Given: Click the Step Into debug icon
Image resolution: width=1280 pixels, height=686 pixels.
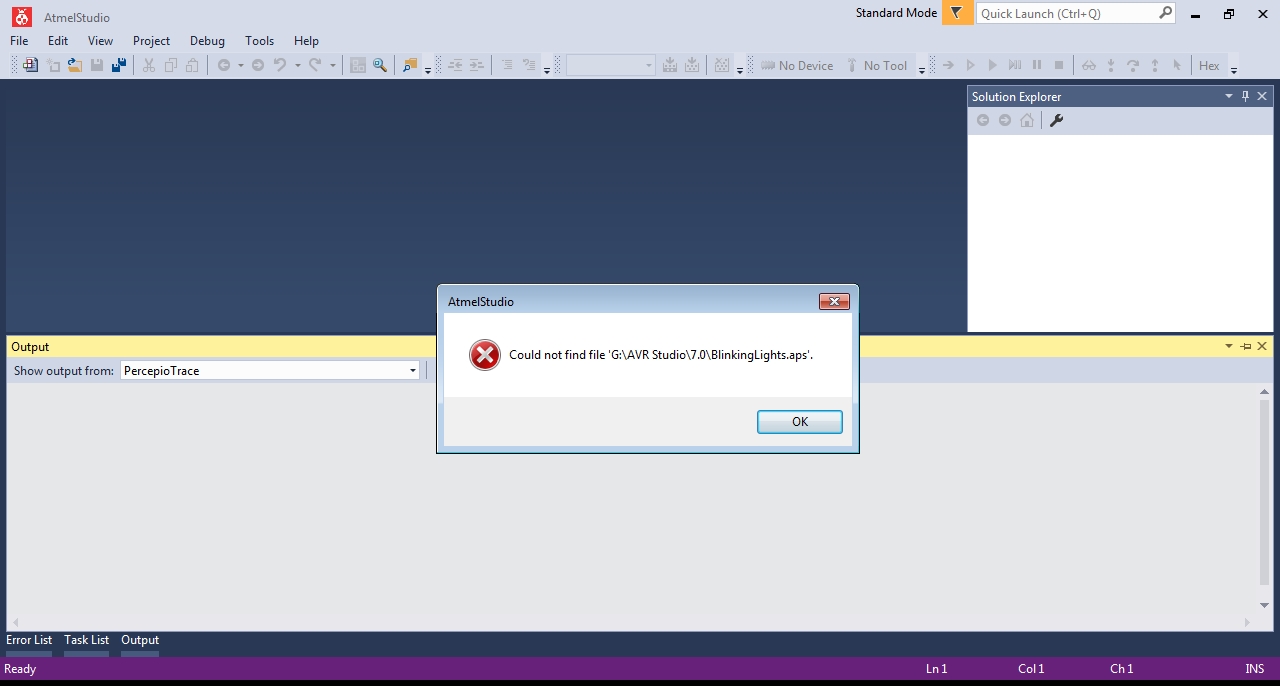Looking at the screenshot, I should point(1111,65).
